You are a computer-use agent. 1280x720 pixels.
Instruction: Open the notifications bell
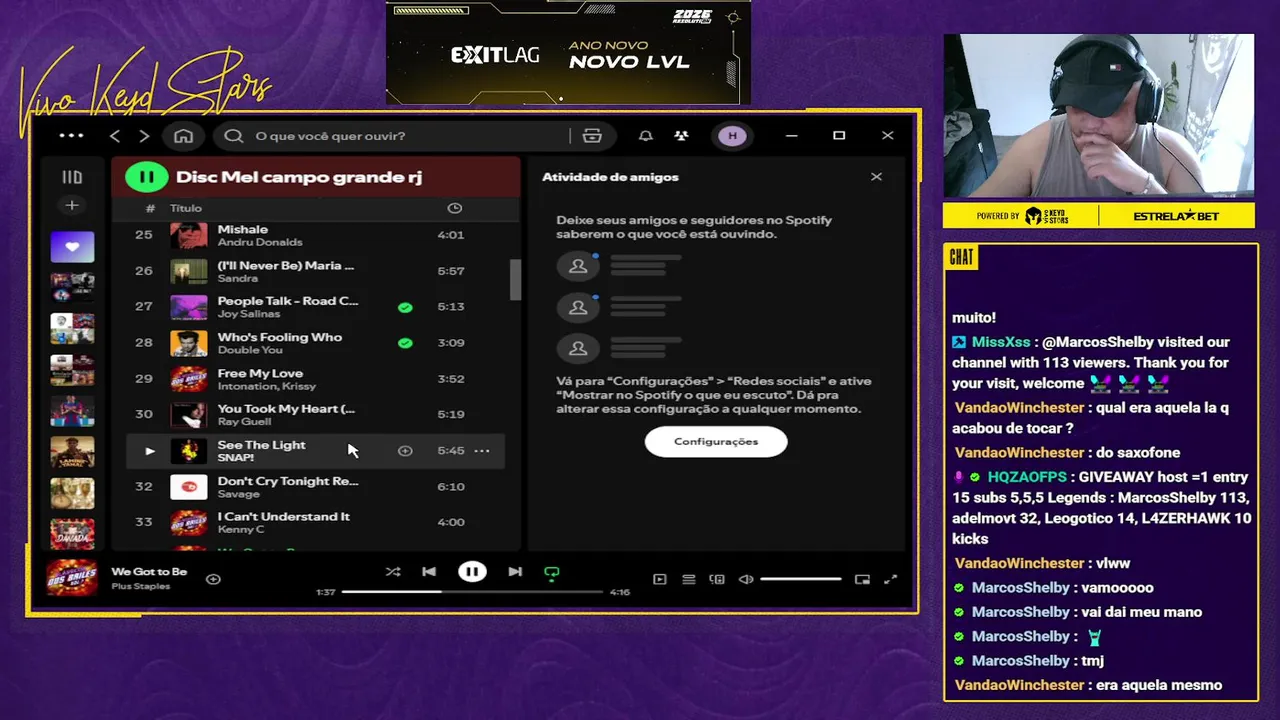click(646, 136)
